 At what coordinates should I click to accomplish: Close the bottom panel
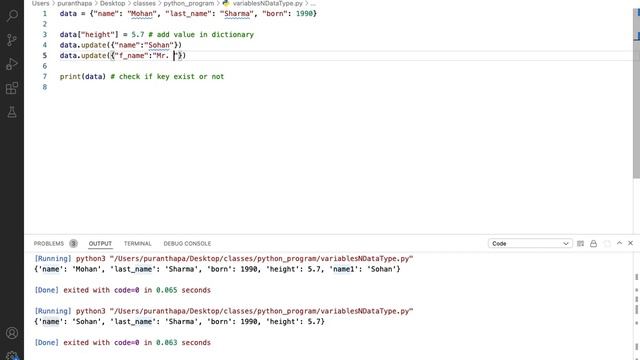point(631,243)
